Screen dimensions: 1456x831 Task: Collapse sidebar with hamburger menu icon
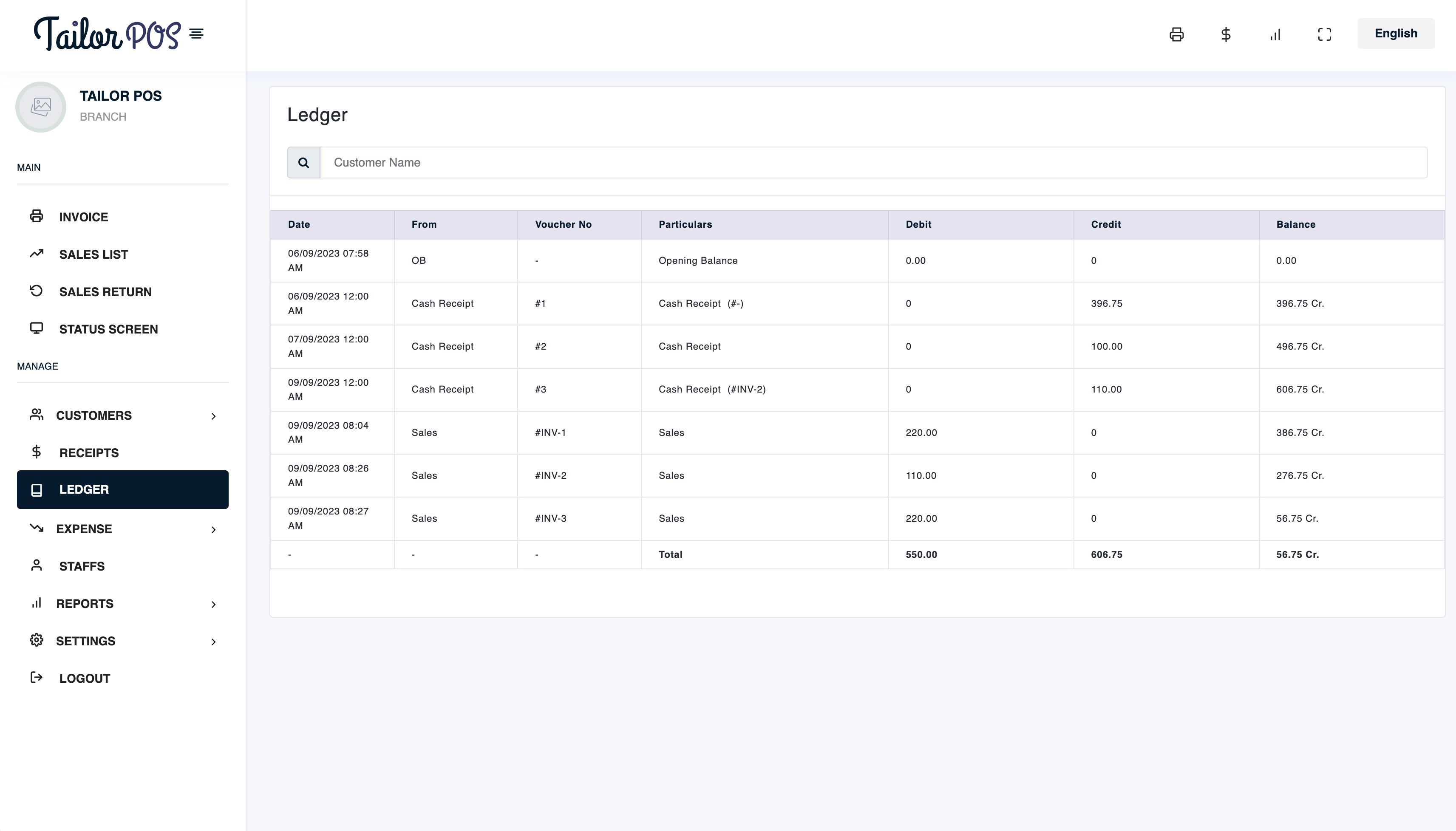[196, 34]
